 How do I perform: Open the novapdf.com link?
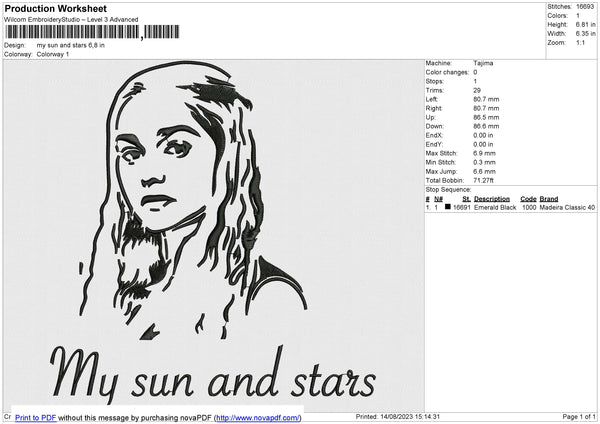pos(258,418)
